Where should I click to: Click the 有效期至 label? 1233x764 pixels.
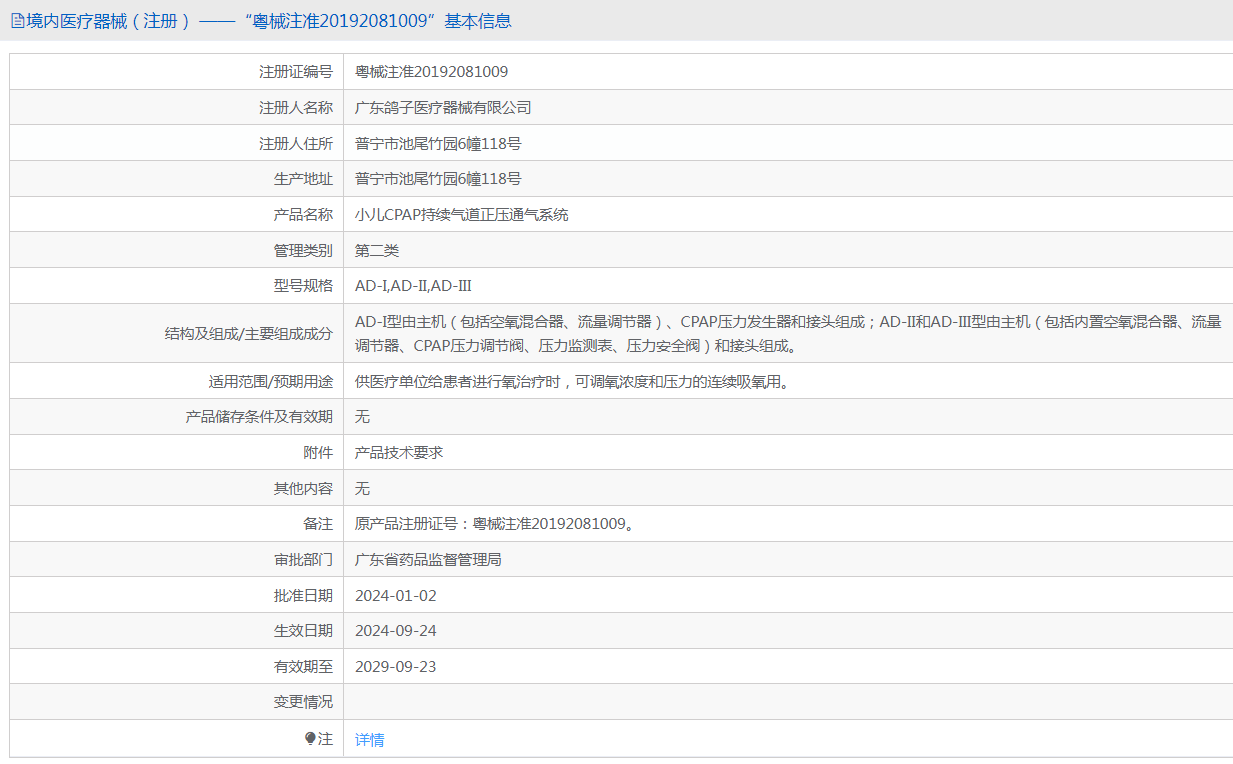coord(303,667)
